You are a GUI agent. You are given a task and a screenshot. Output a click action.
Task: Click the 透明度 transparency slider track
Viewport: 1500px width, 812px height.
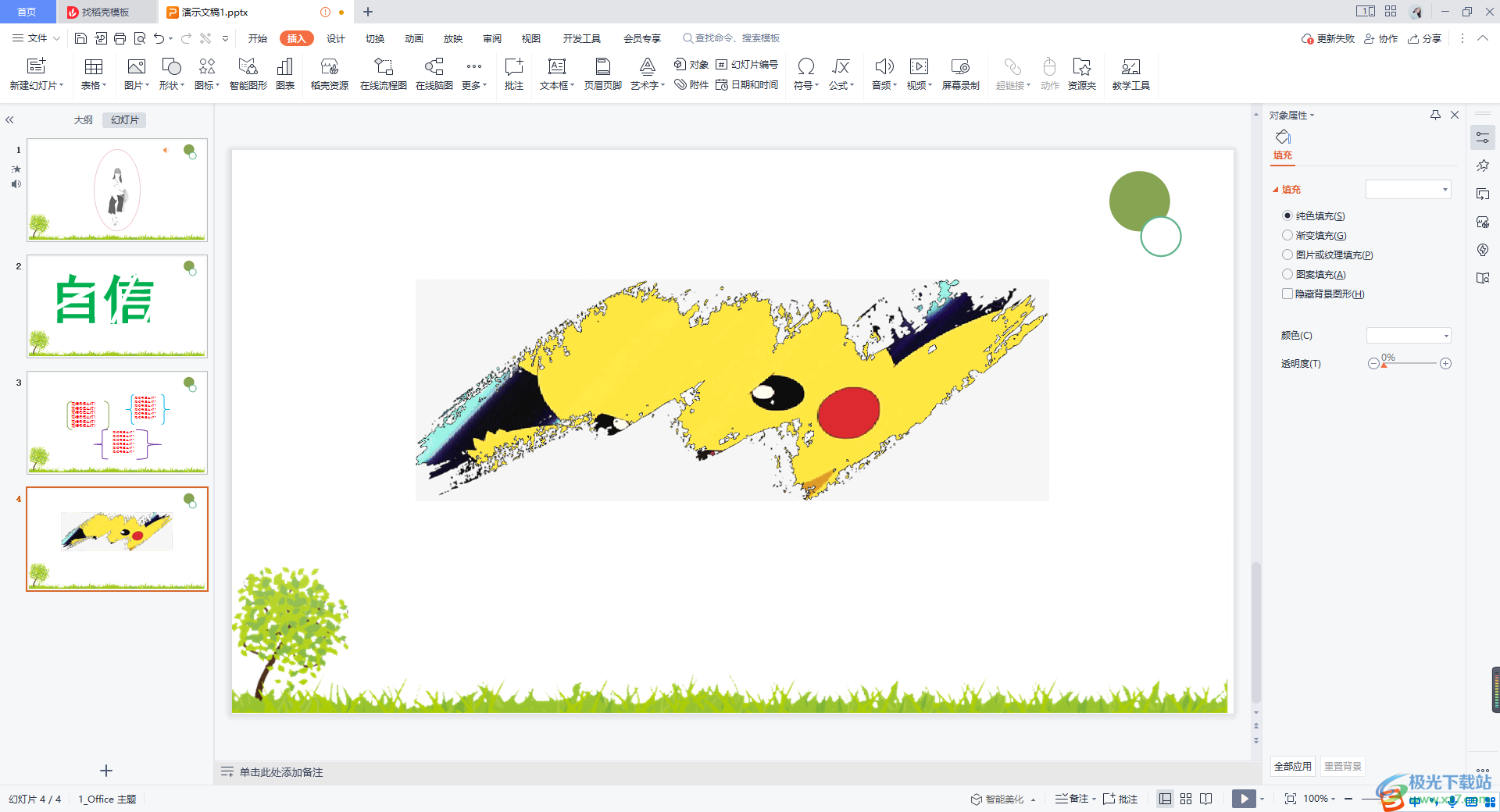[x=1409, y=364]
